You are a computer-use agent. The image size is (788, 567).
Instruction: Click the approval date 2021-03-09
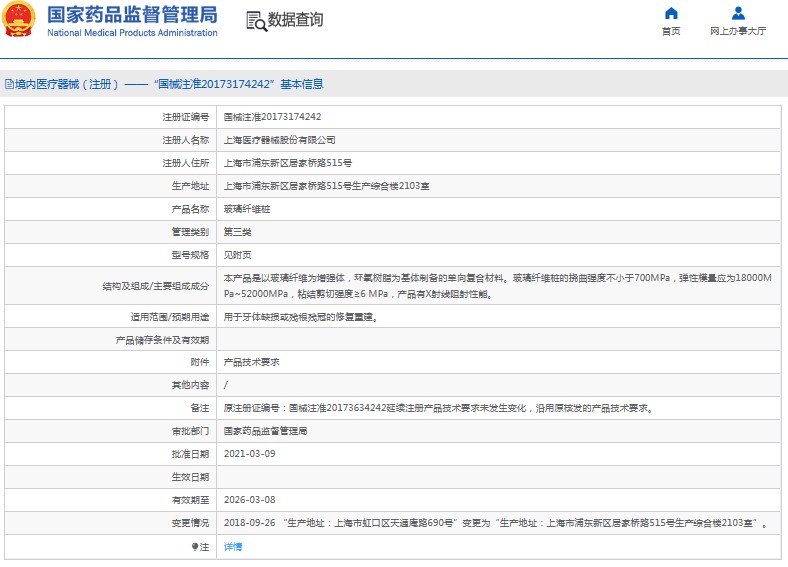(x=247, y=454)
